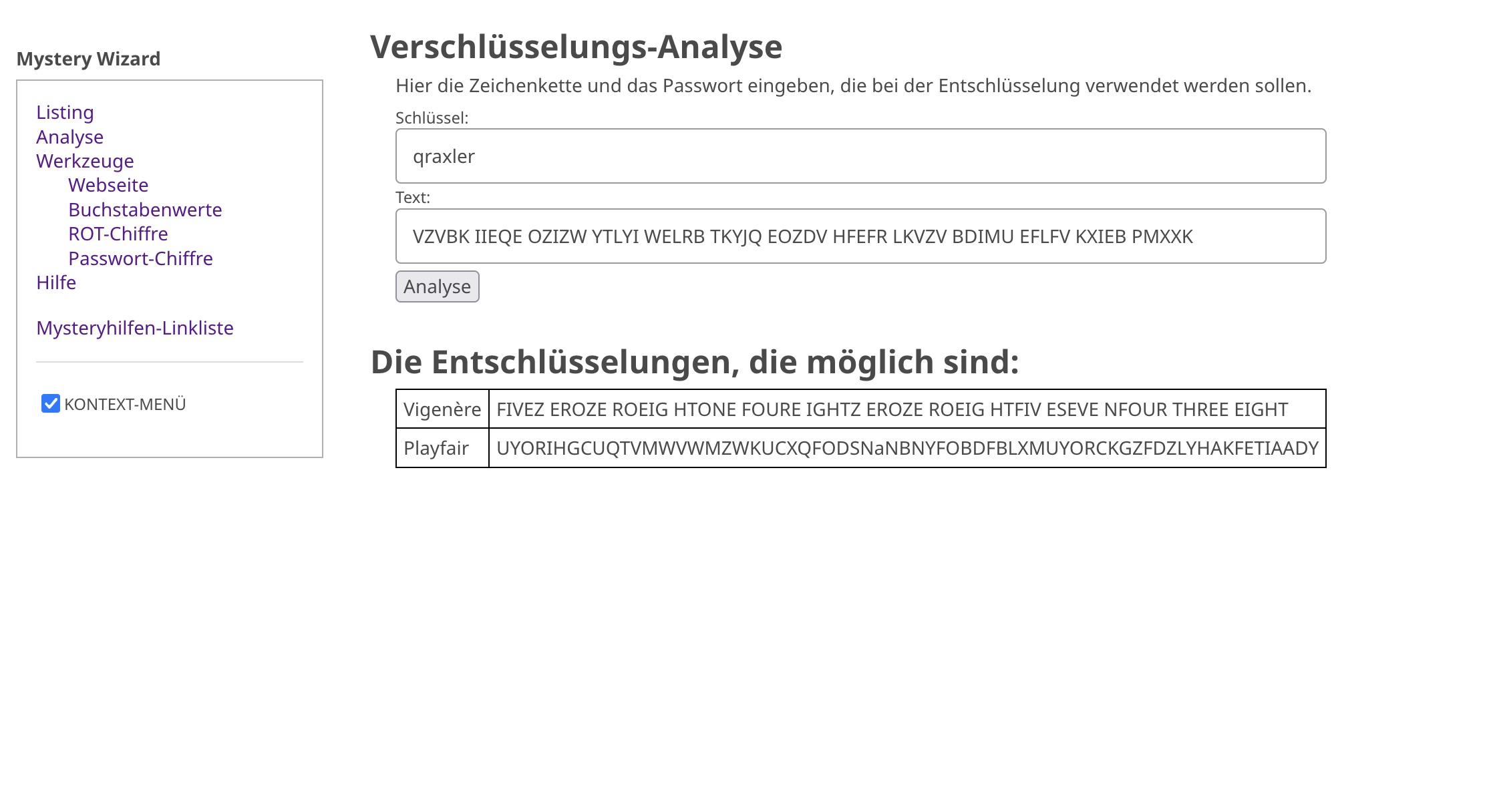Click the Playfair decryption result text
The width and height of the screenshot is (1487, 812).
906,448
